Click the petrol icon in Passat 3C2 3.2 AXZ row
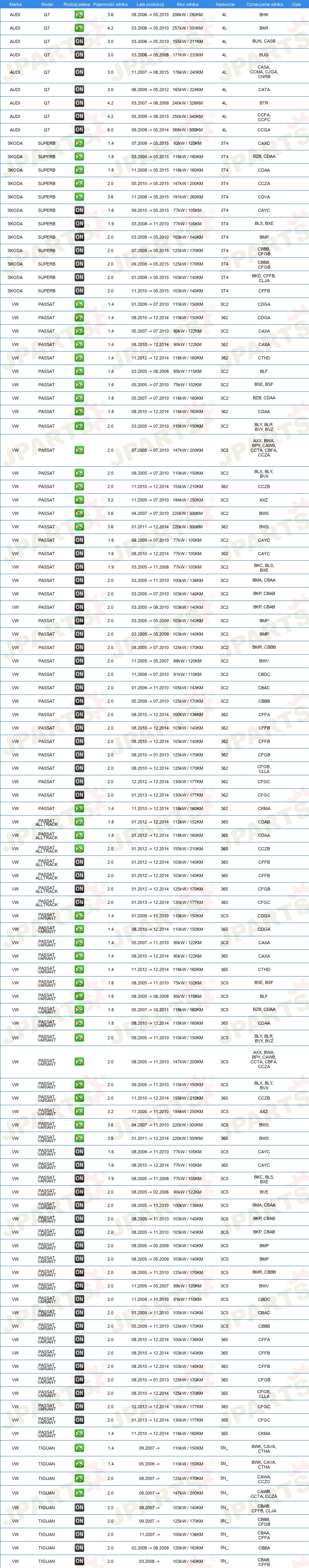 pyautogui.click(x=79, y=500)
